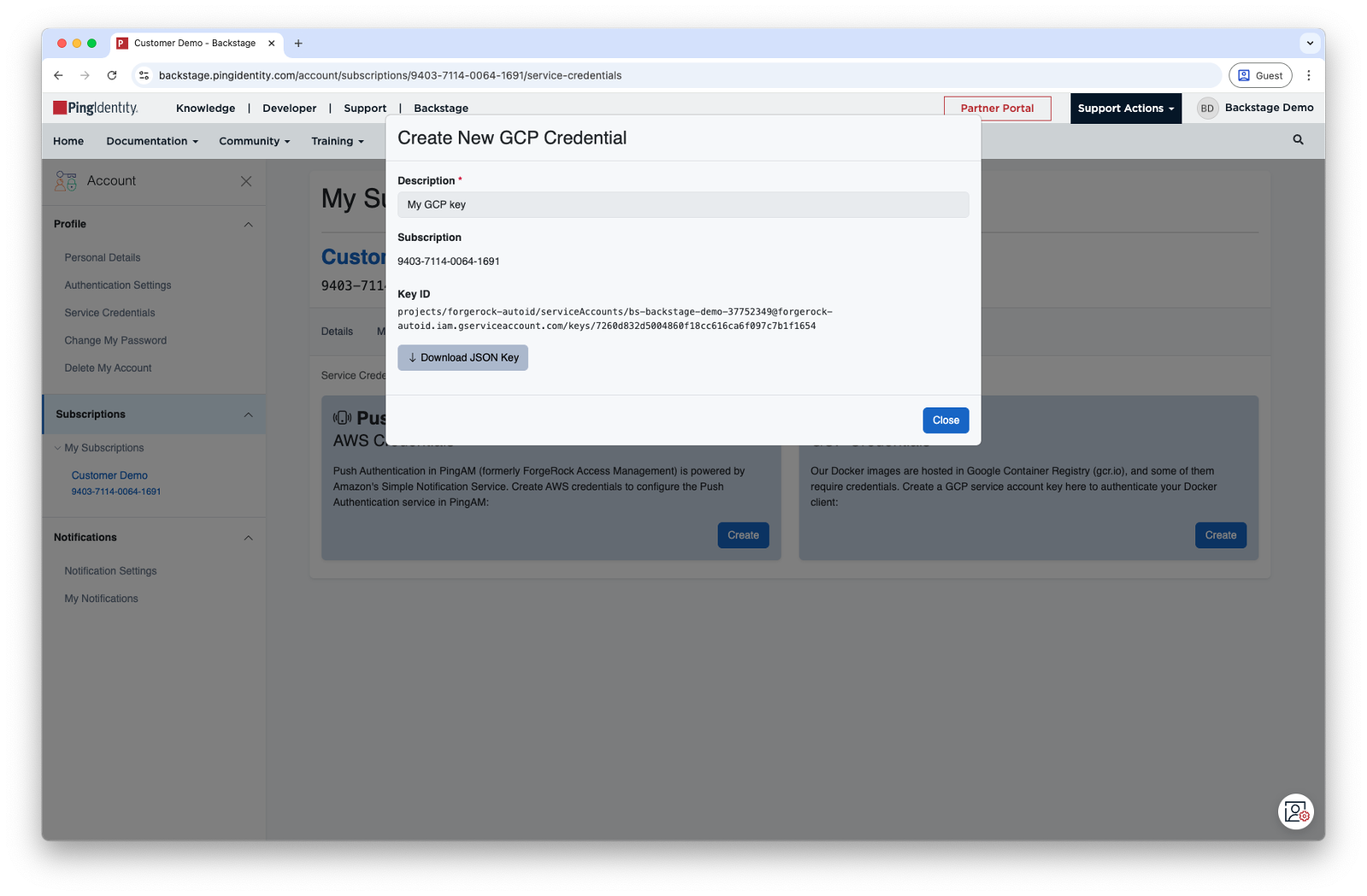This screenshot has height=896, width=1367.
Task: Click the browser back arrow
Action: point(58,75)
